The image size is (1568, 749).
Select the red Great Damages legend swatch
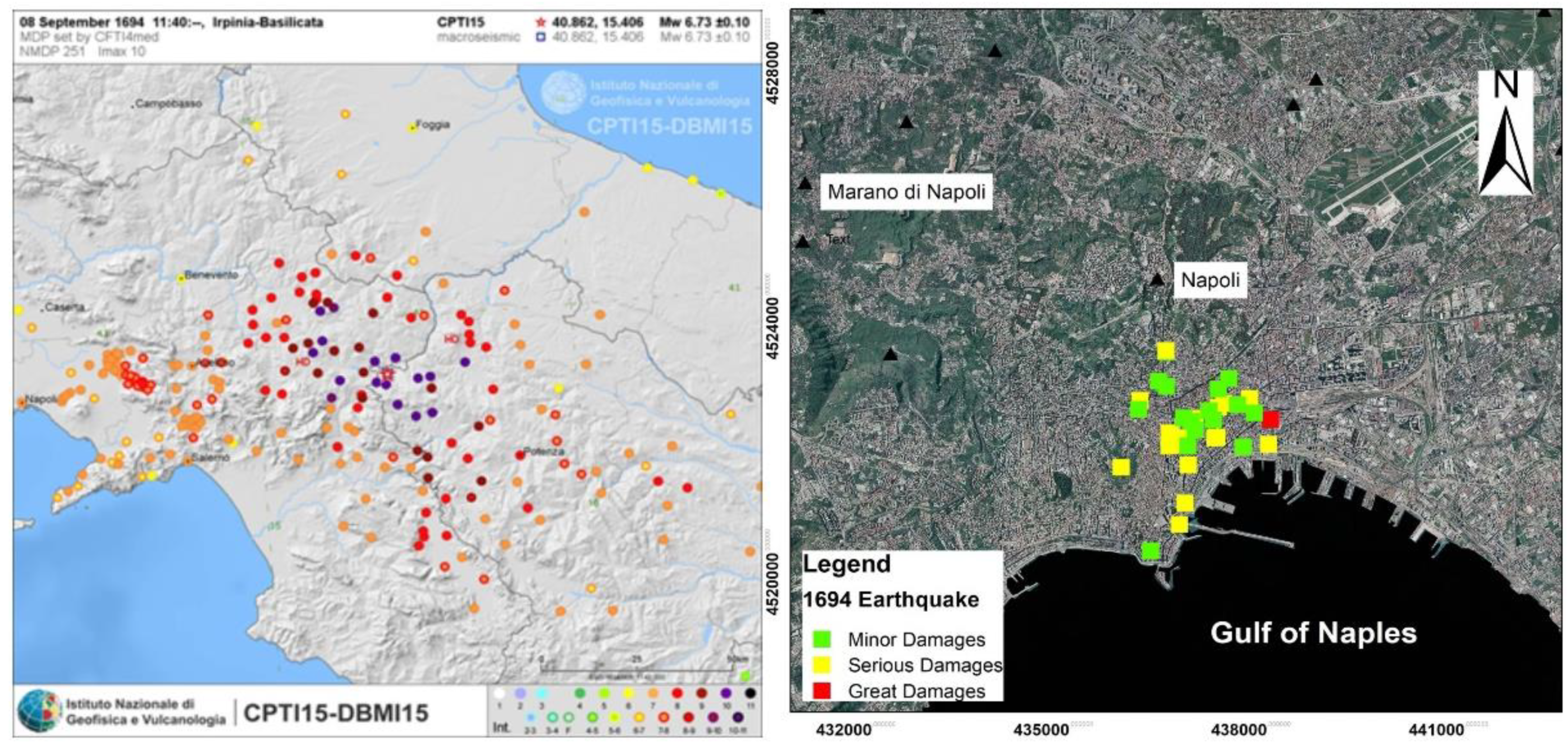pos(822,691)
